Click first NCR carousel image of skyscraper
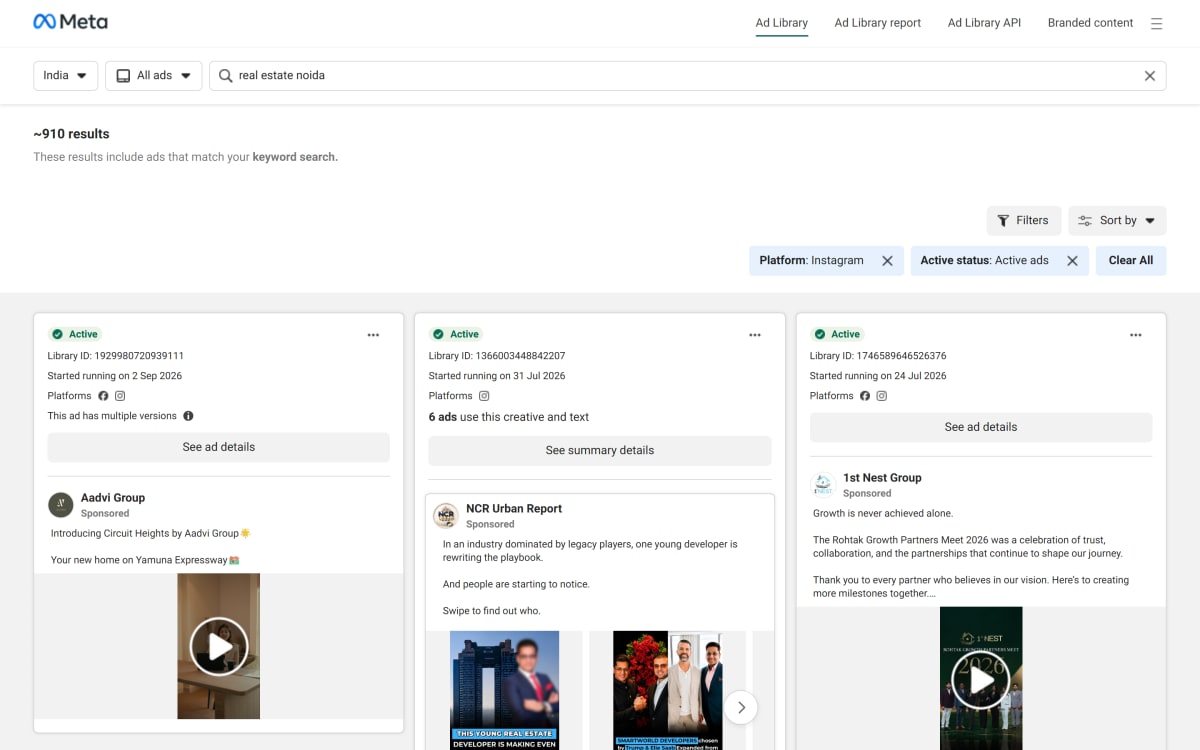 (504, 690)
